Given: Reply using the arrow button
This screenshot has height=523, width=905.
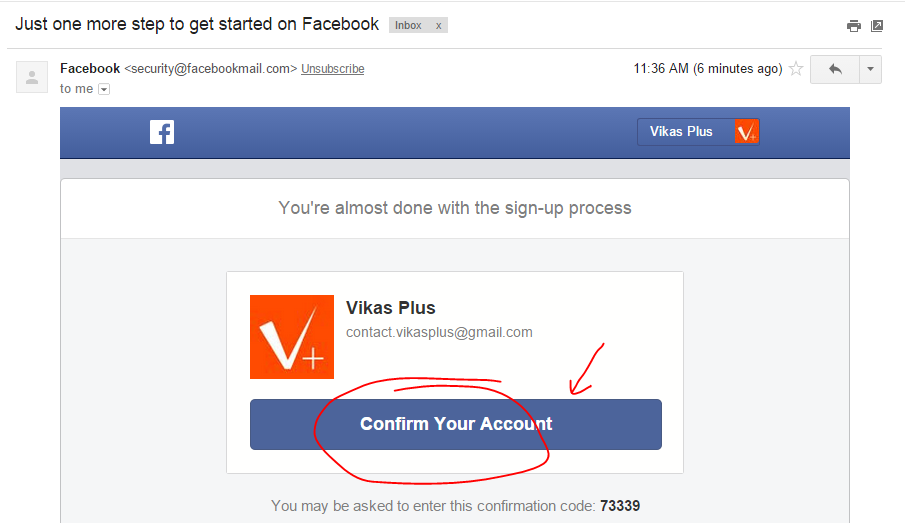Looking at the screenshot, I should (x=835, y=69).
